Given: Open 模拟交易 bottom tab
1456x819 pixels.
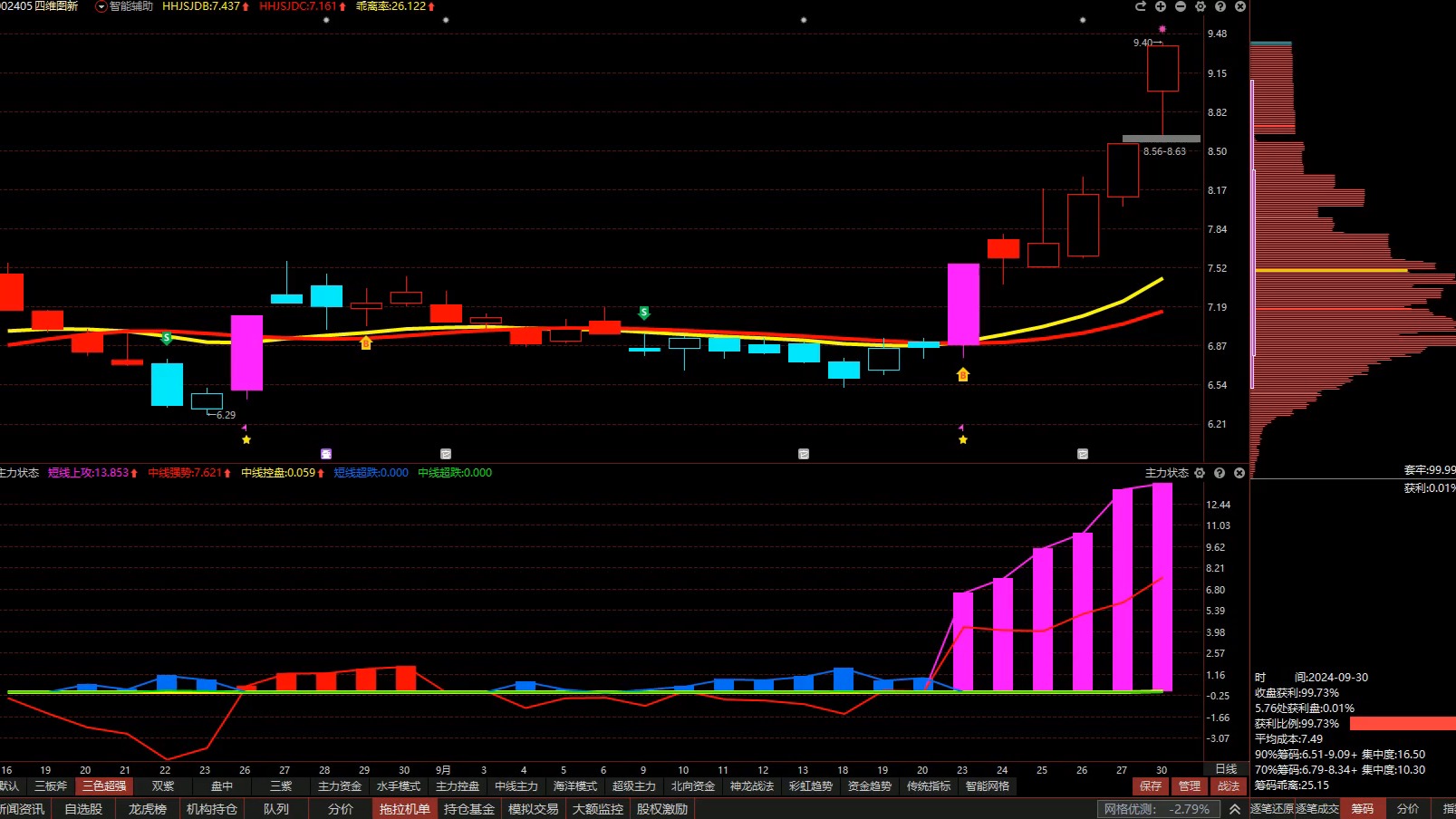Looking at the screenshot, I should [534, 809].
